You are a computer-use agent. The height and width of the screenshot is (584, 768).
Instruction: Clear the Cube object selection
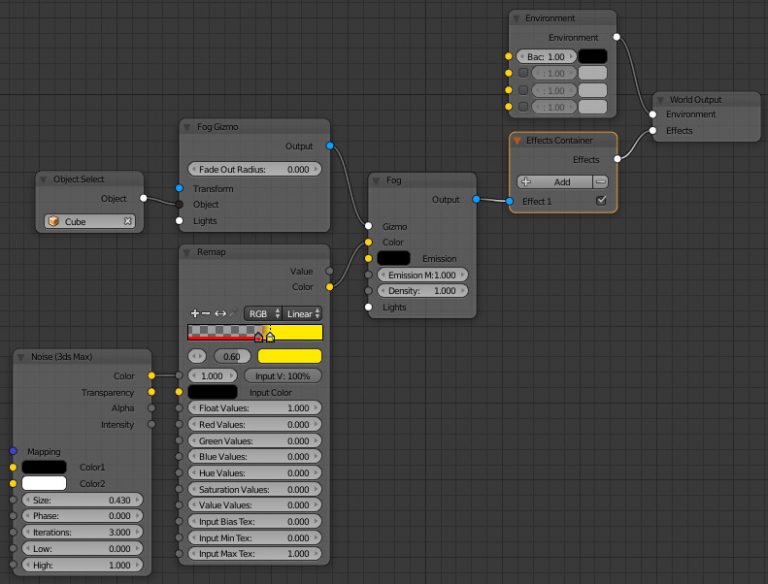128,221
